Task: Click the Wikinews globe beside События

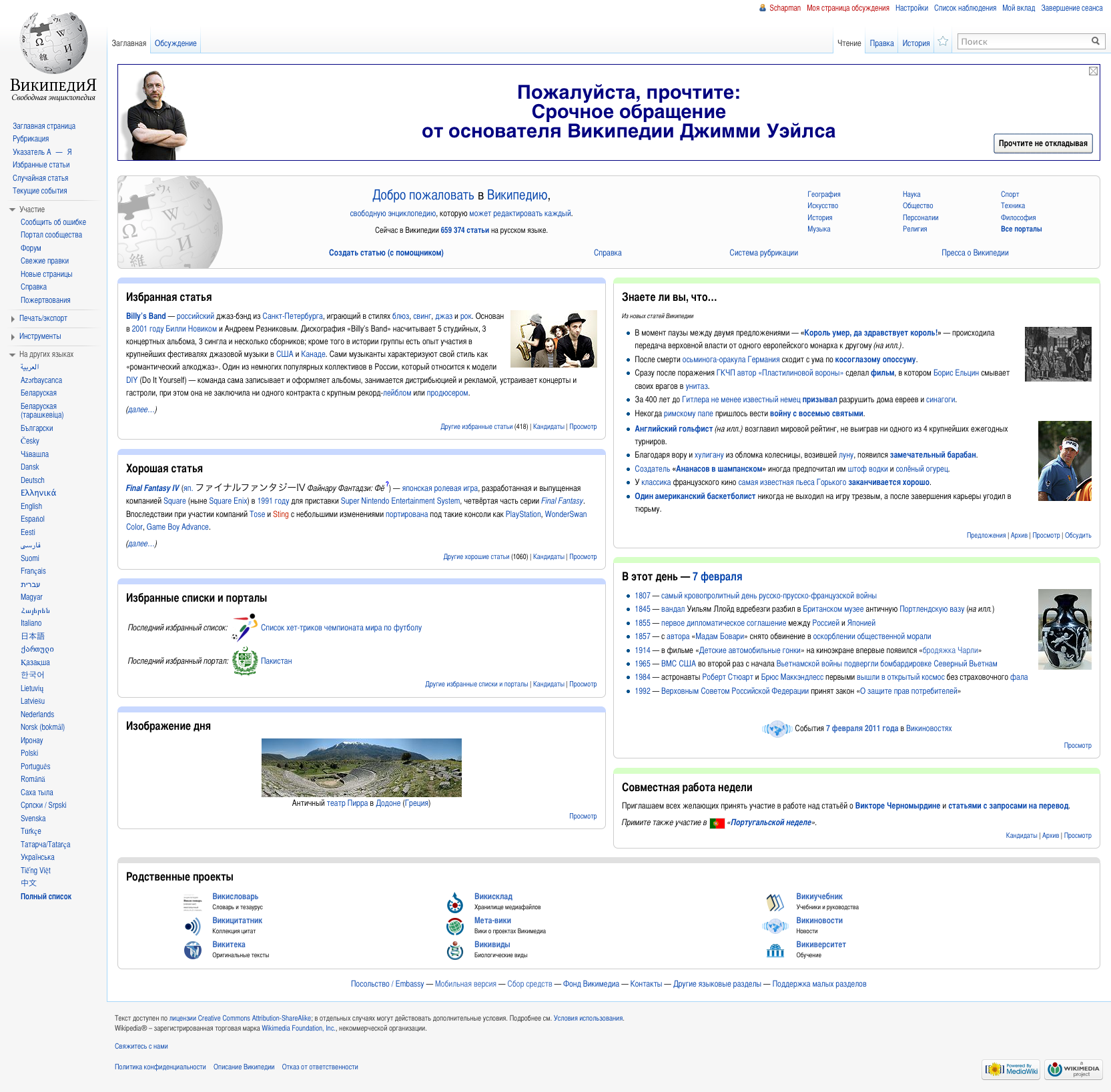Action: tap(776, 729)
